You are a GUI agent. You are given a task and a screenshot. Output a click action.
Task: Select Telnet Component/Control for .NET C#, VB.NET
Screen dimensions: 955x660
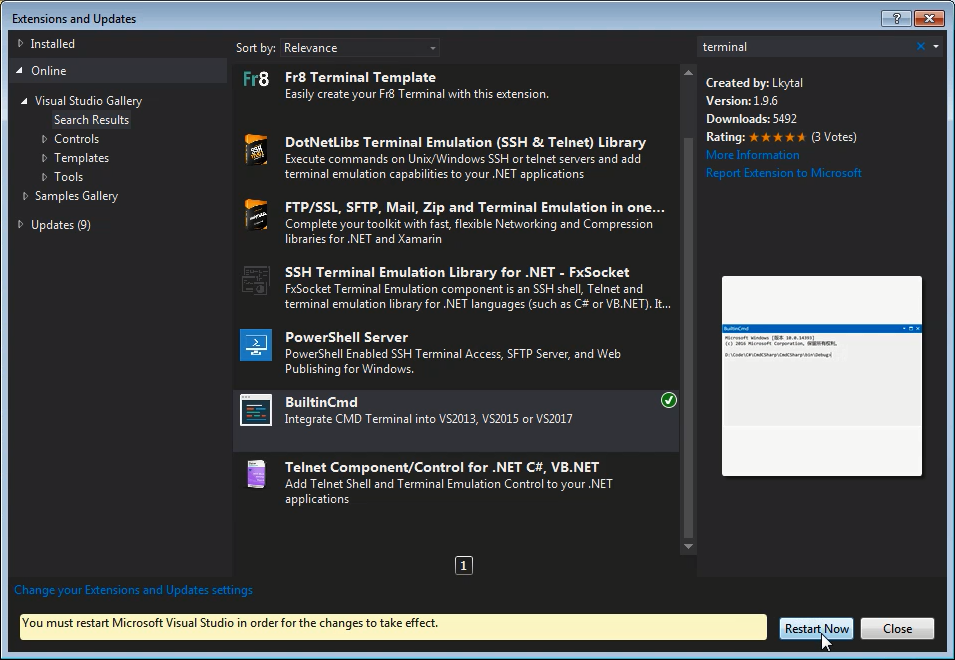tap(442, 467)
